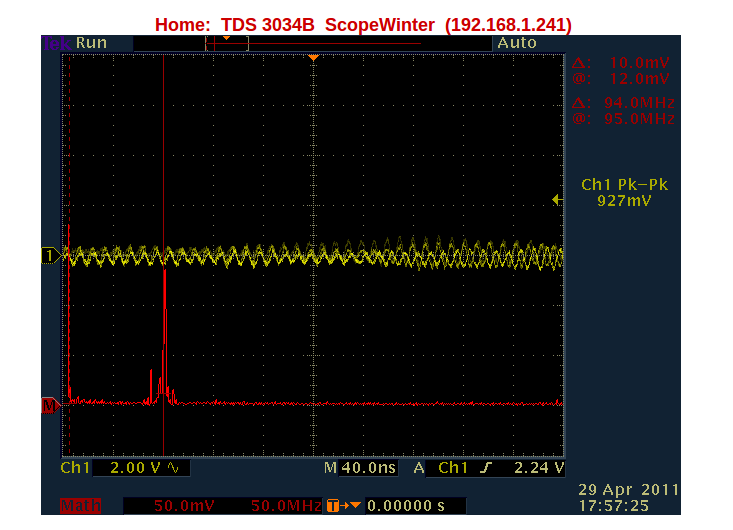Viewport: 733px width, 530px height.
Task: Click the 2.24 V trigger level readout
Action: click(x=539, y=467)
